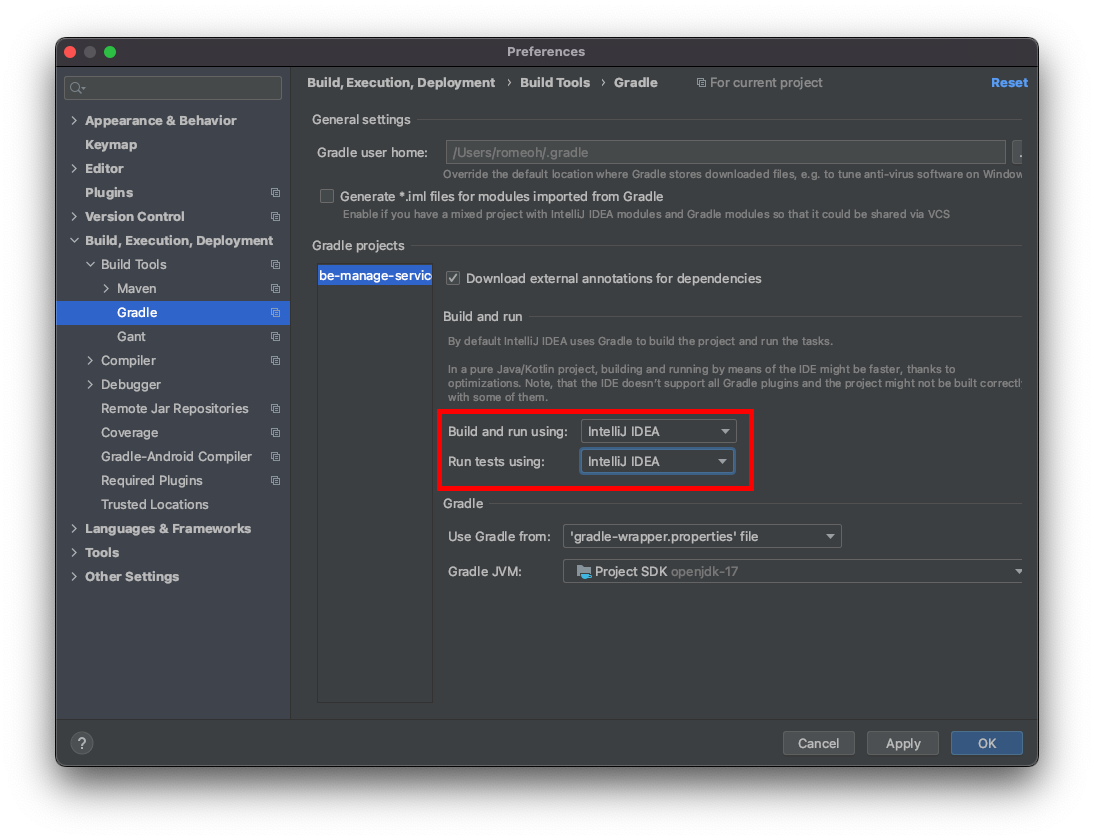This screenshot has width=1094, height=840.
Task: Click the project-level icon beside Gradle-Android Compiler
Action: pos(276,457)
